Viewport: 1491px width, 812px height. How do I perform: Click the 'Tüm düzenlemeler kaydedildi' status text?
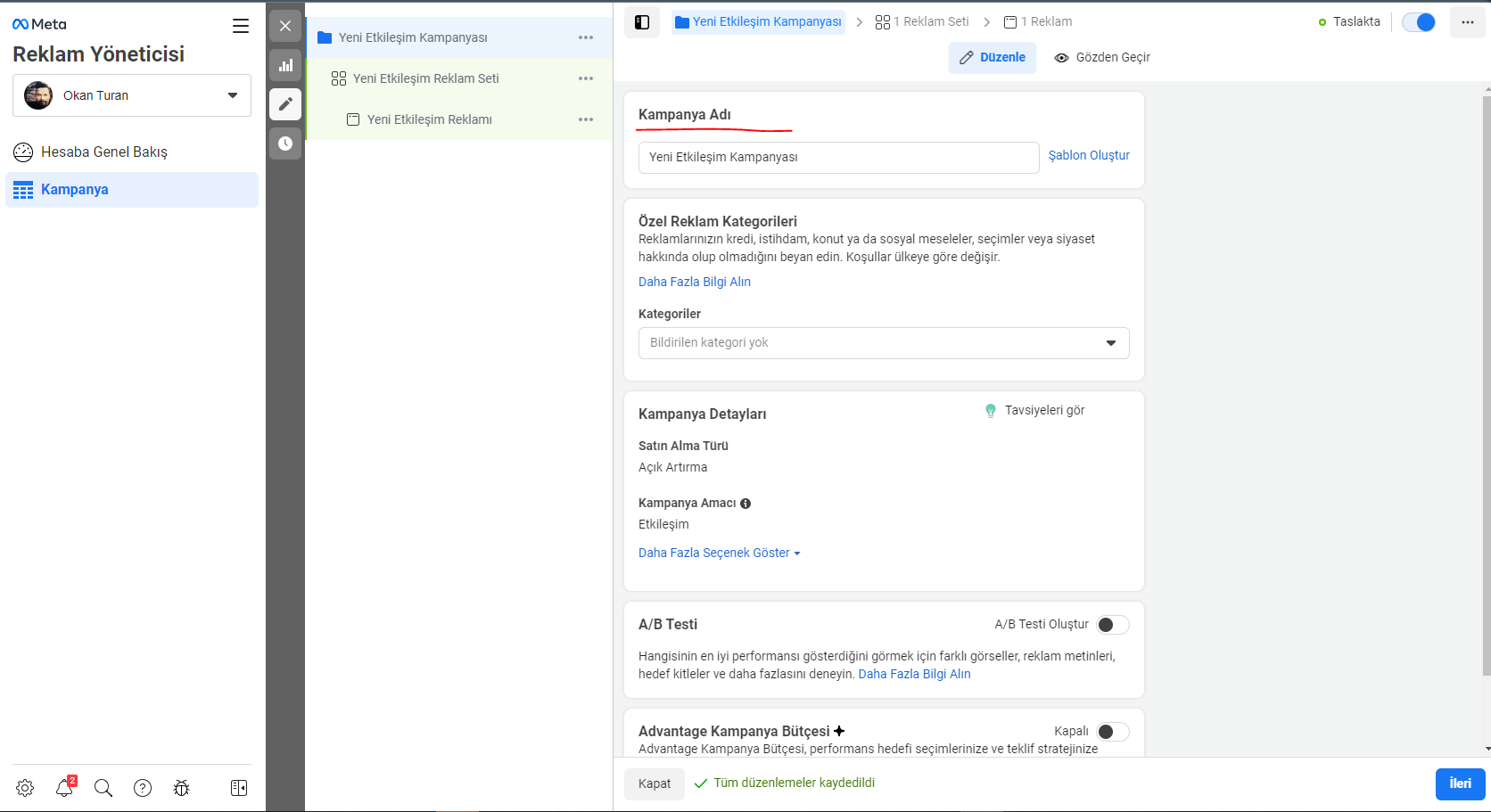(x=794, y=783)
